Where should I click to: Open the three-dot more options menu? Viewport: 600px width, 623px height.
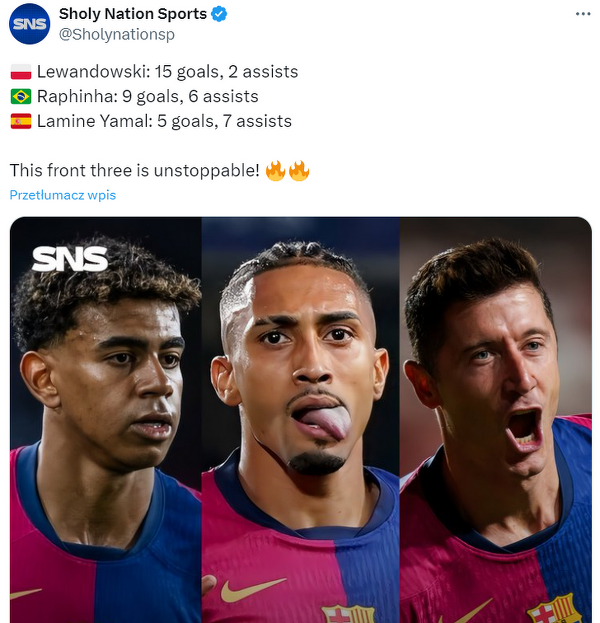point(583,14)
